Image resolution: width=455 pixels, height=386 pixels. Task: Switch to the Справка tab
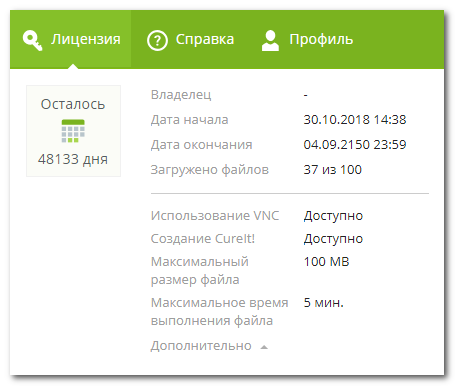pos(191,40)
